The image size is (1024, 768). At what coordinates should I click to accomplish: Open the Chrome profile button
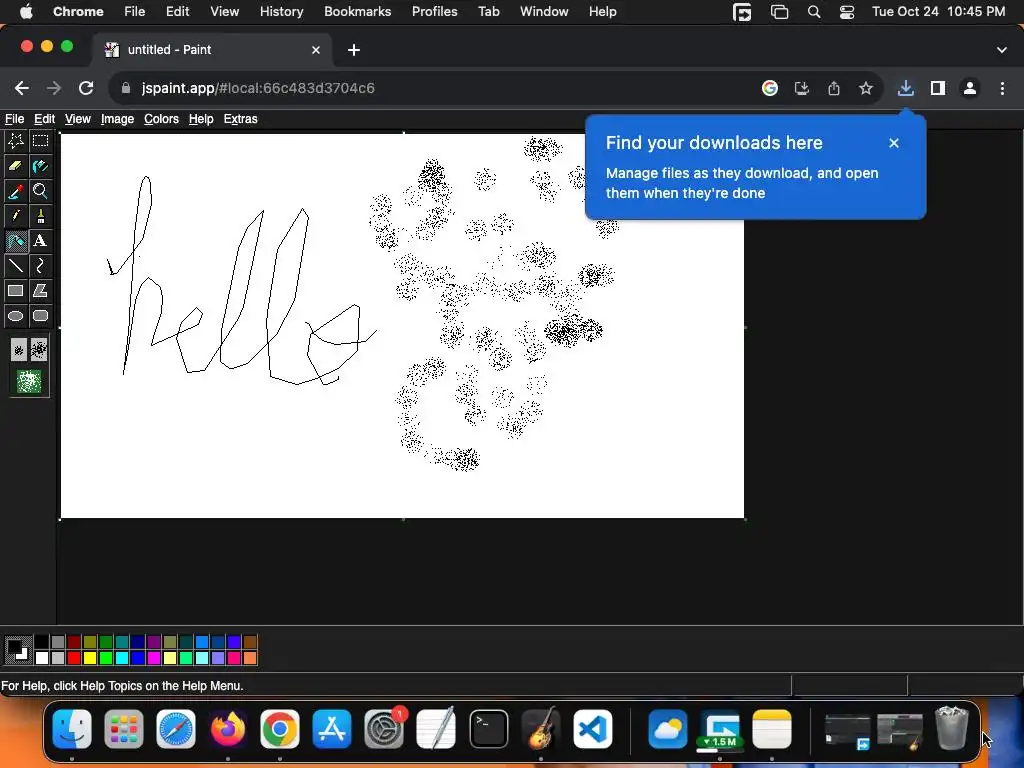(970, 88)
